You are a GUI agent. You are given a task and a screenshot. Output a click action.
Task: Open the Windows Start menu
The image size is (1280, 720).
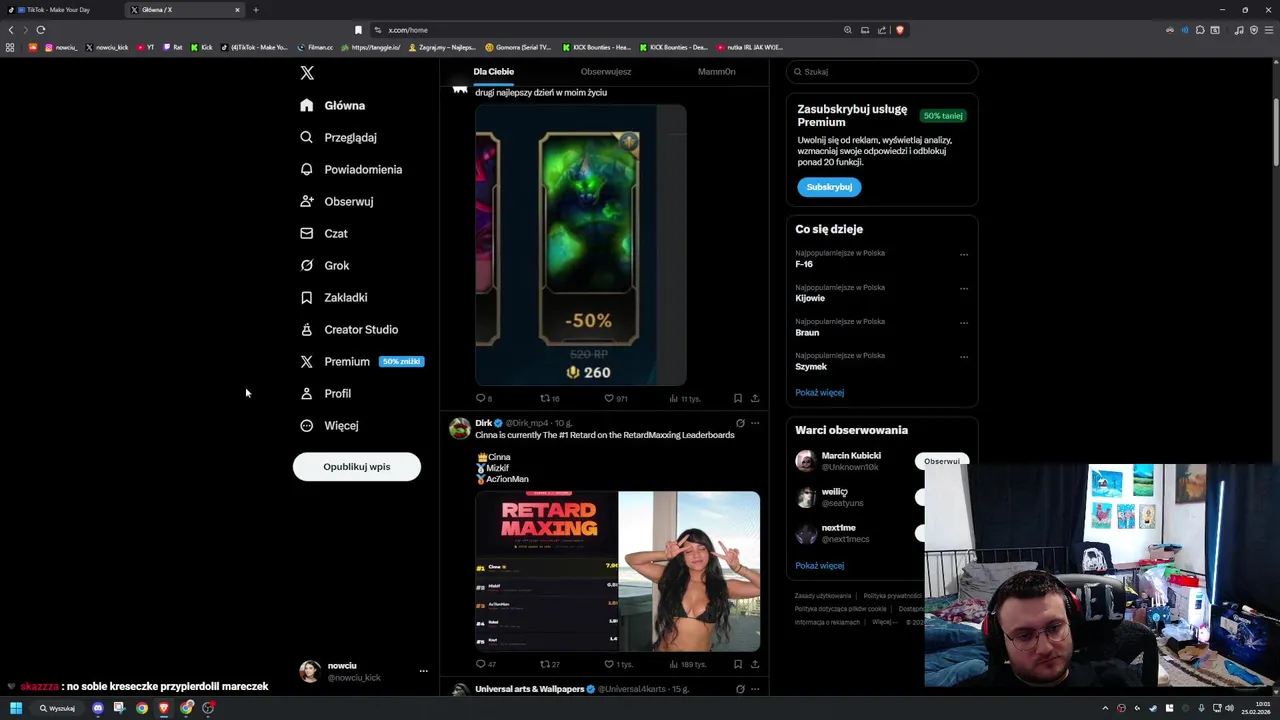[16, 708]
